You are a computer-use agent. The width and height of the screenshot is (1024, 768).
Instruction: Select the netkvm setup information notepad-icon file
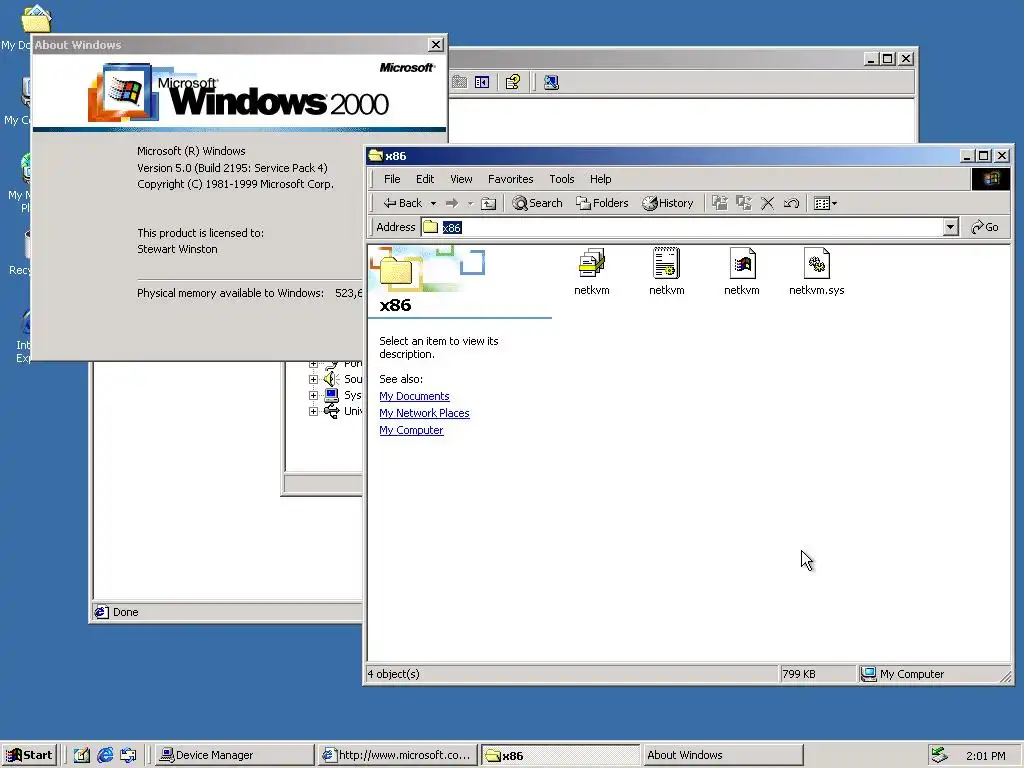(666, 272)
